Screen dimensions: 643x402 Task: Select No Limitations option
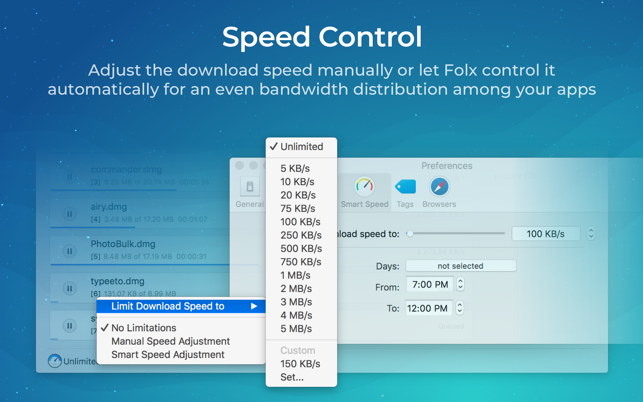(181, 328)
